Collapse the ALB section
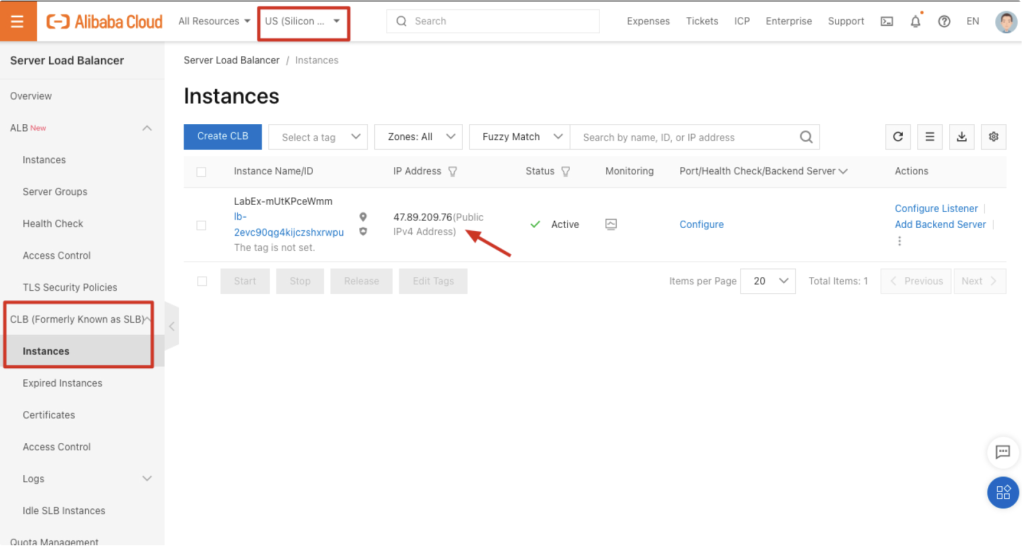 tap(147, 129)
